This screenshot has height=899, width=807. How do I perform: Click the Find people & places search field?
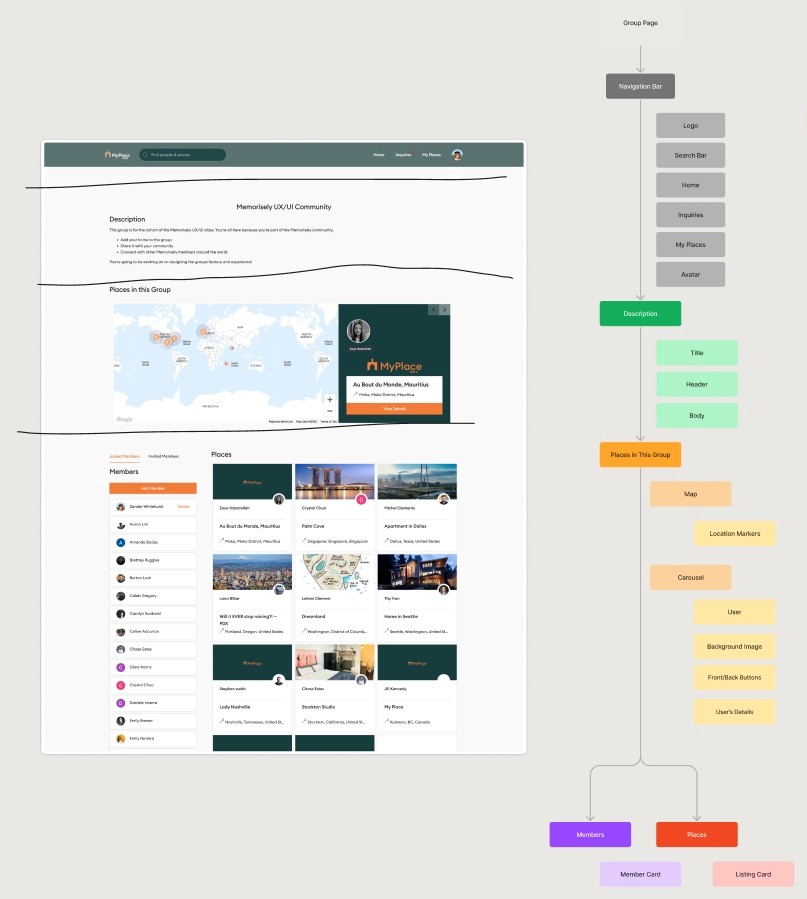[x=182, y=155]
